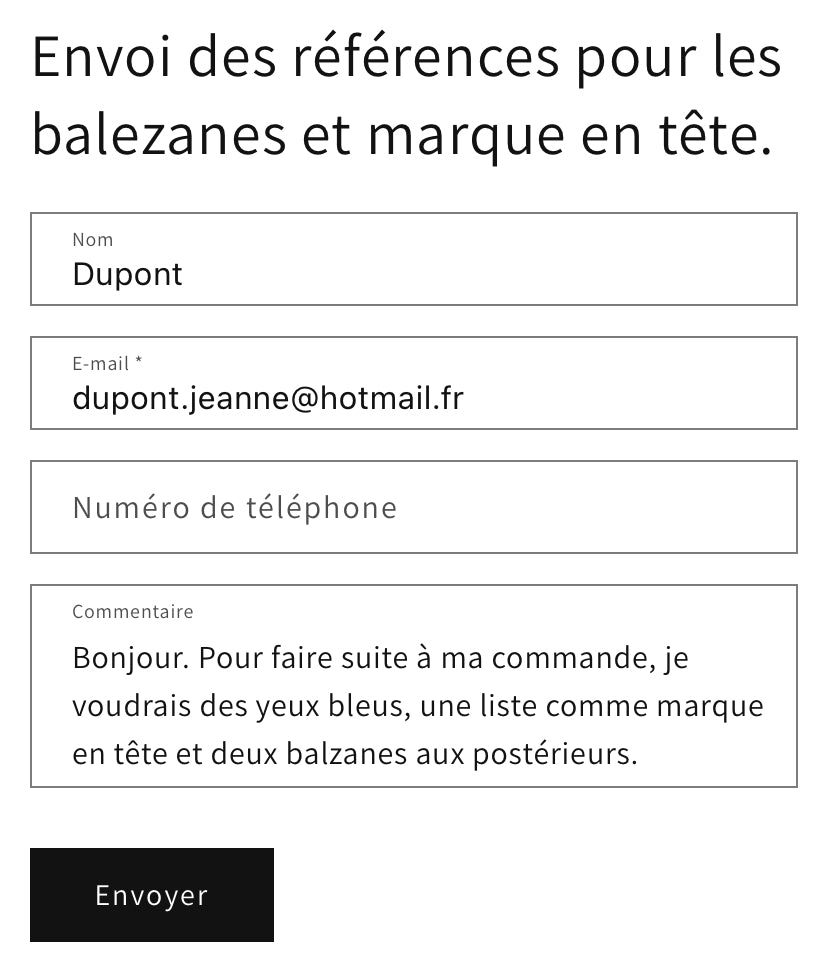Click the word "balzanes" in the comment
The width and height of the screenshot is (828, 970).
351,754
